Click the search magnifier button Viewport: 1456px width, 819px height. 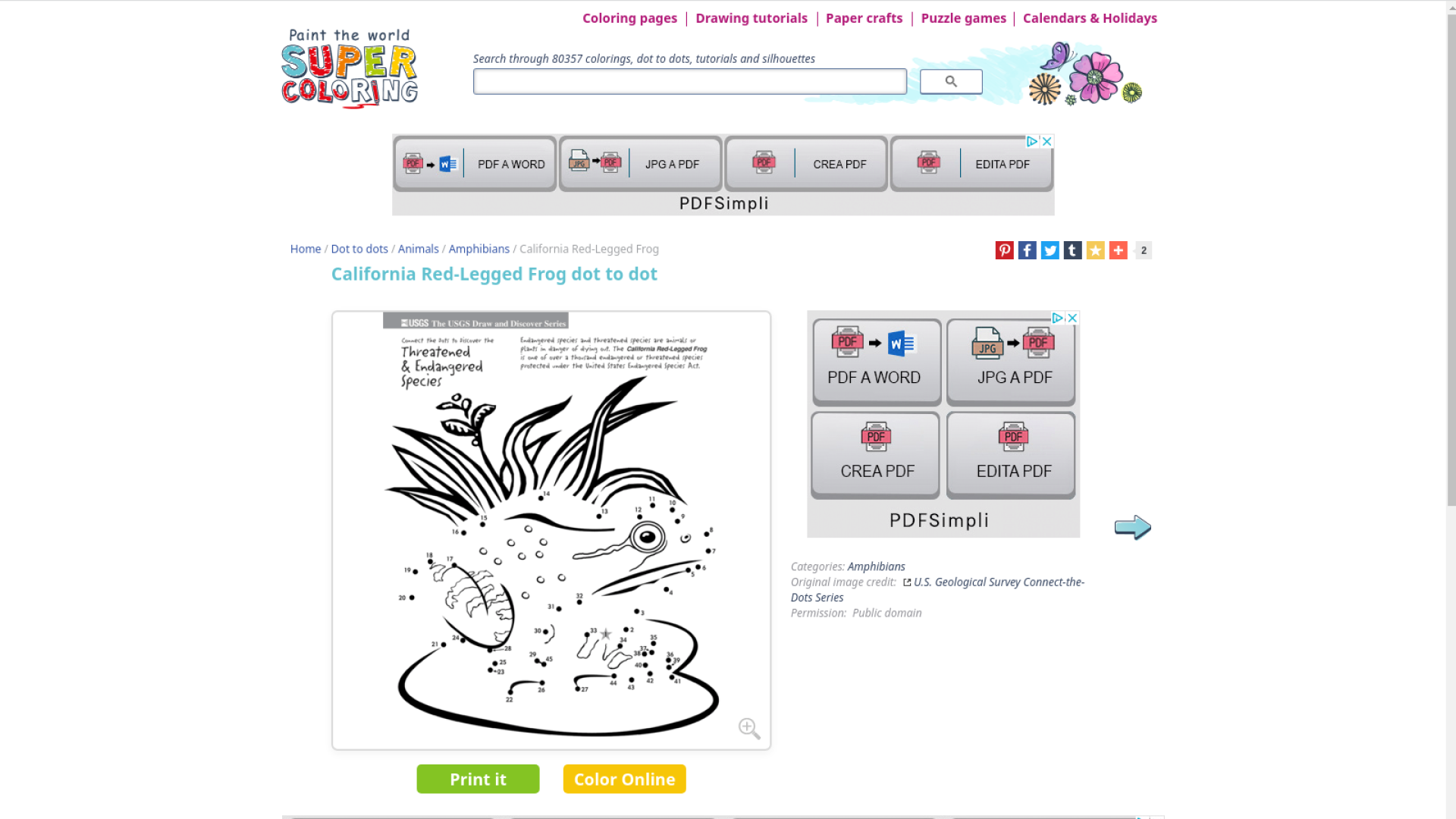coord(951,82)
